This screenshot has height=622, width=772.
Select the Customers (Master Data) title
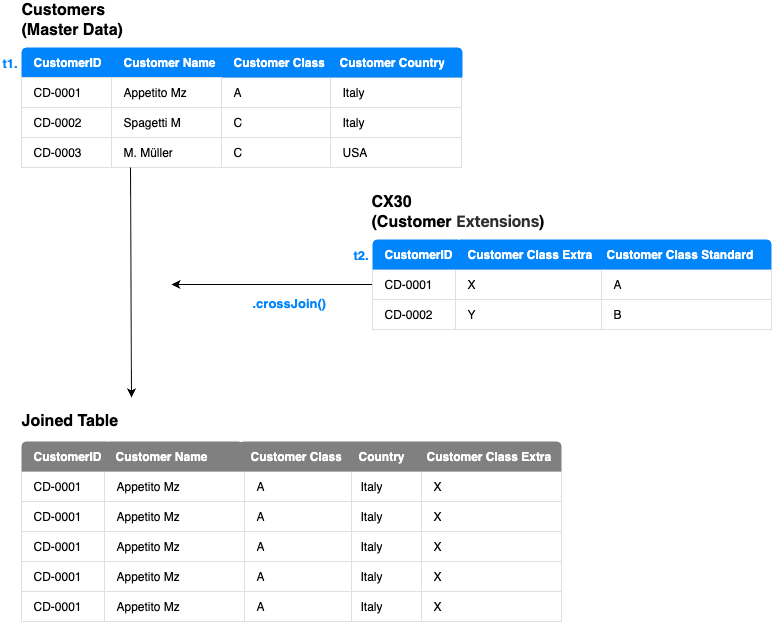tap(71, 20)
